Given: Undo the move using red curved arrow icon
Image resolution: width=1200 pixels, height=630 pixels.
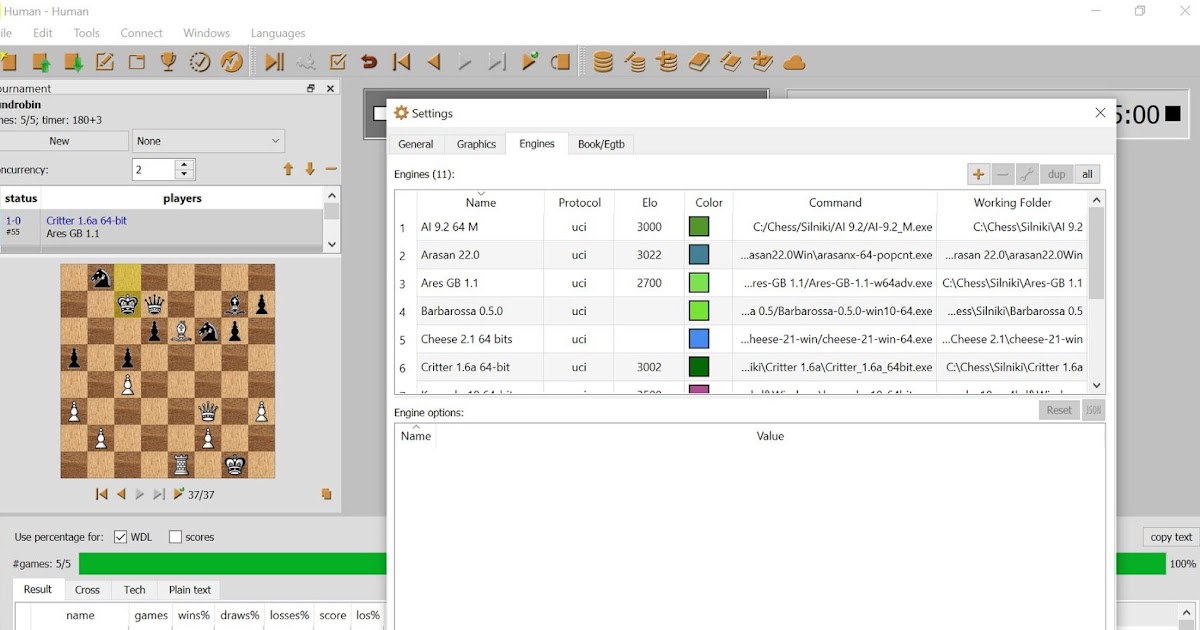Looking at the screenshot, I should [x=369, y=61].
